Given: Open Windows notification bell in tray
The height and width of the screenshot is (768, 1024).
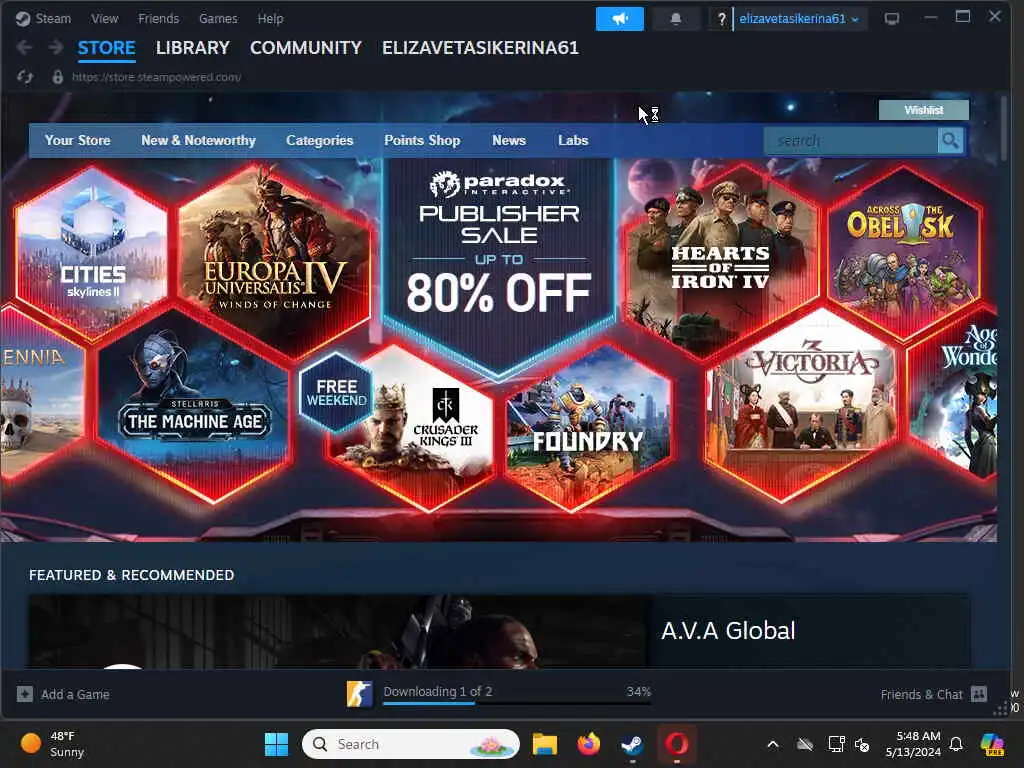Looking at the screenshot, I should coord(956,744).
